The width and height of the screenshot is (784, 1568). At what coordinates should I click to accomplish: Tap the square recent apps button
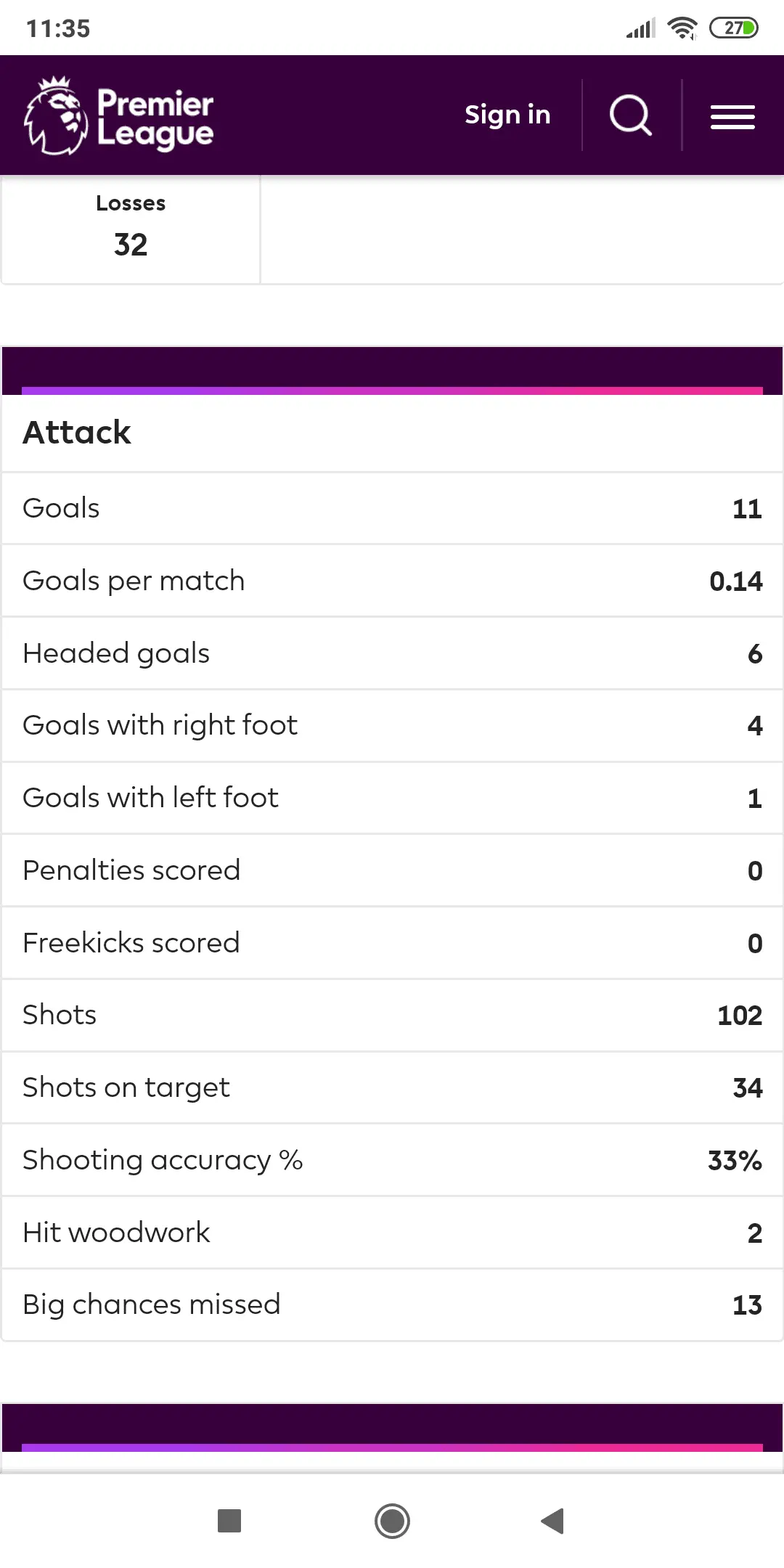pyautogui.click(x=229, y=1520)
